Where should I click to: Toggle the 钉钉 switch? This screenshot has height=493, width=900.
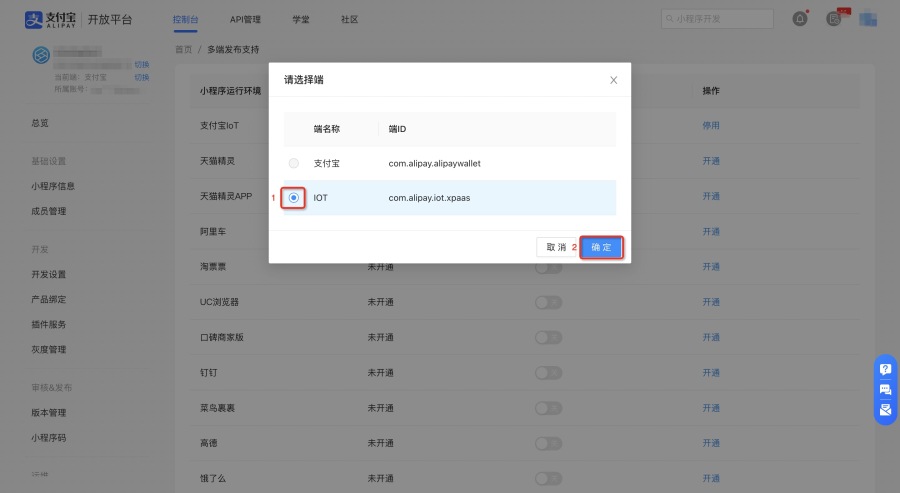pyautogui.click(x=549, y=373)
